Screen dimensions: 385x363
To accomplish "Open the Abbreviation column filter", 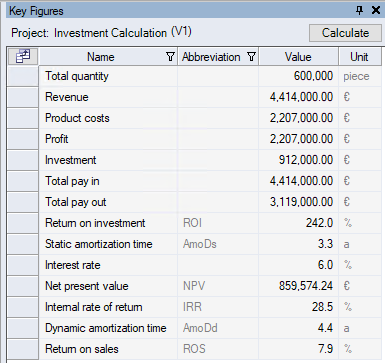I will [x=252, y=57].
